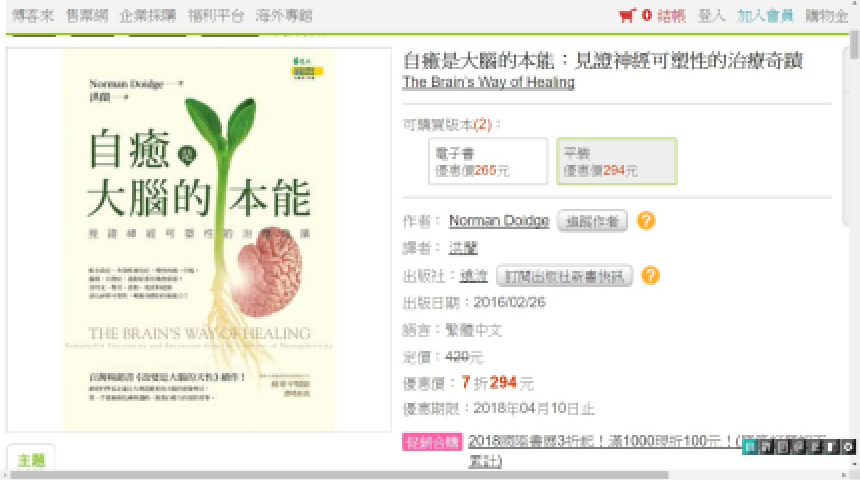Click the teal icon in floating overlay toolbar

[750, 447]
